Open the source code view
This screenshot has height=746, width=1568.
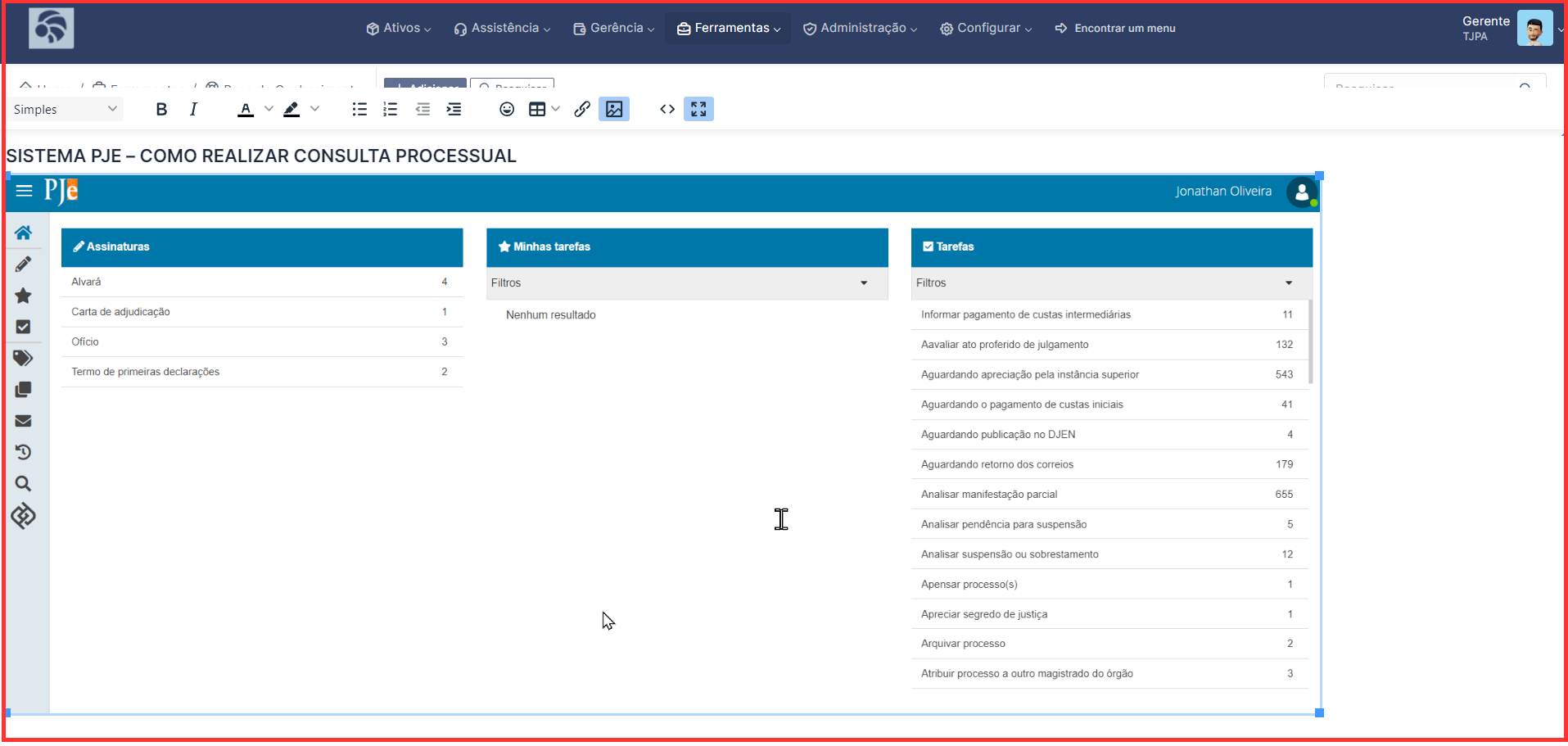[667, 110]
